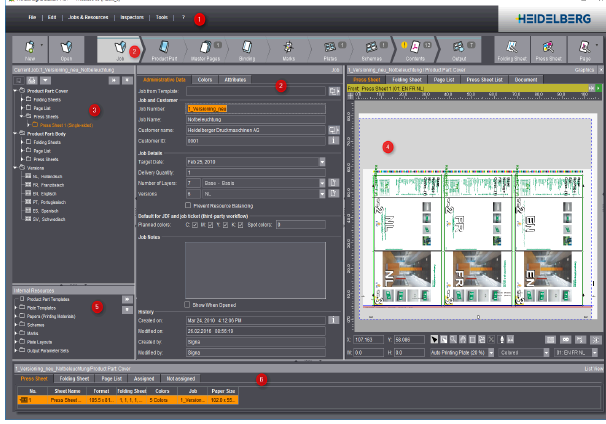This screenshot has height=424, width=606.
Task: Open the File menu
Action: [x=32, y=17]
